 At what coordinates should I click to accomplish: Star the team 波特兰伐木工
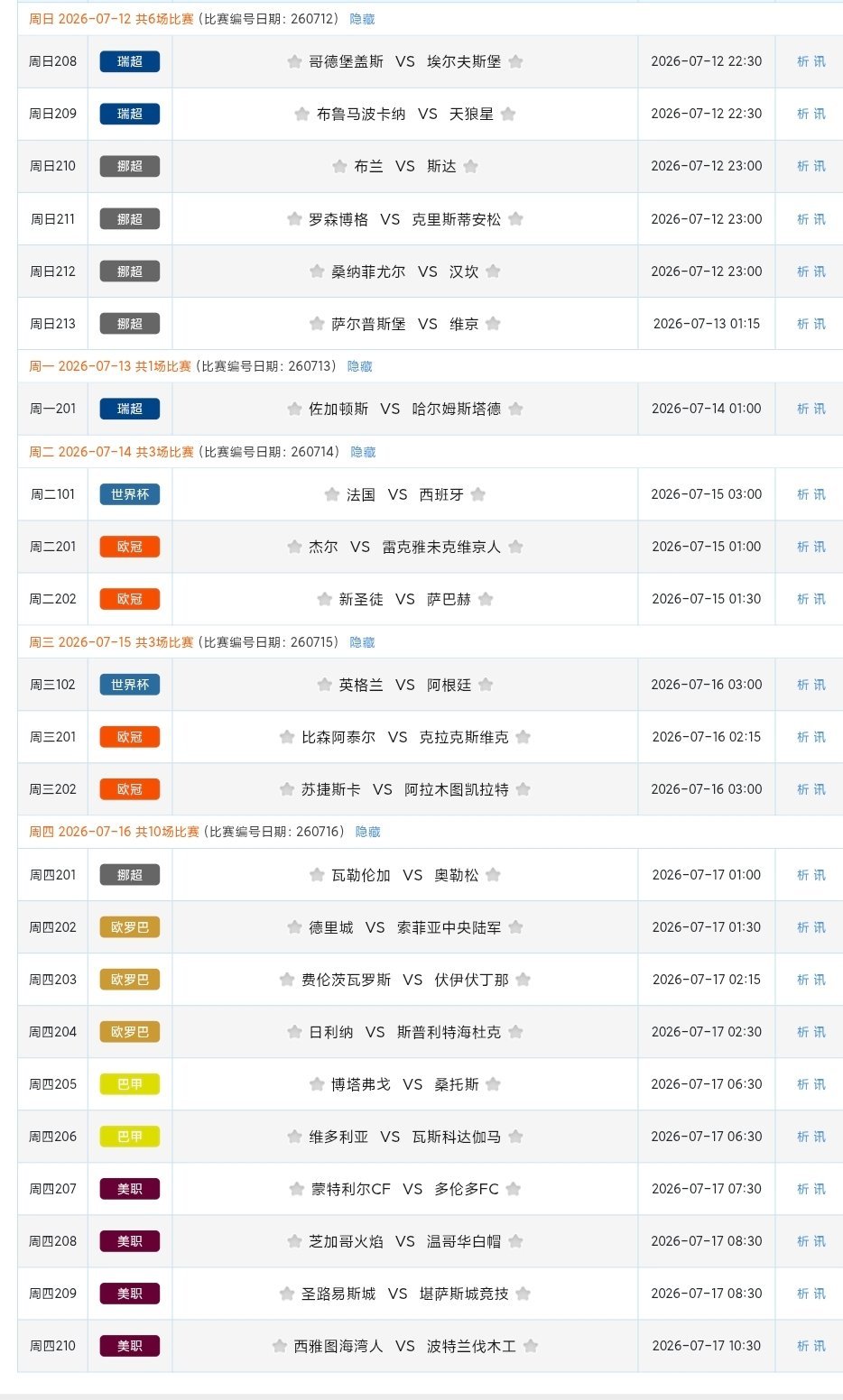click(x=531, y=1346)
